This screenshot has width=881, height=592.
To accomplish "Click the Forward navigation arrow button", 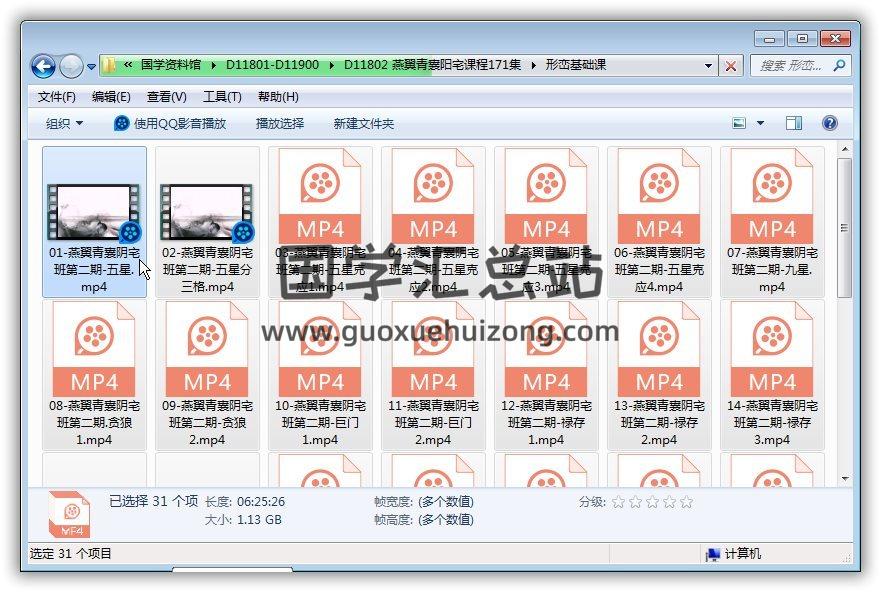I will [x=71, y=67].
